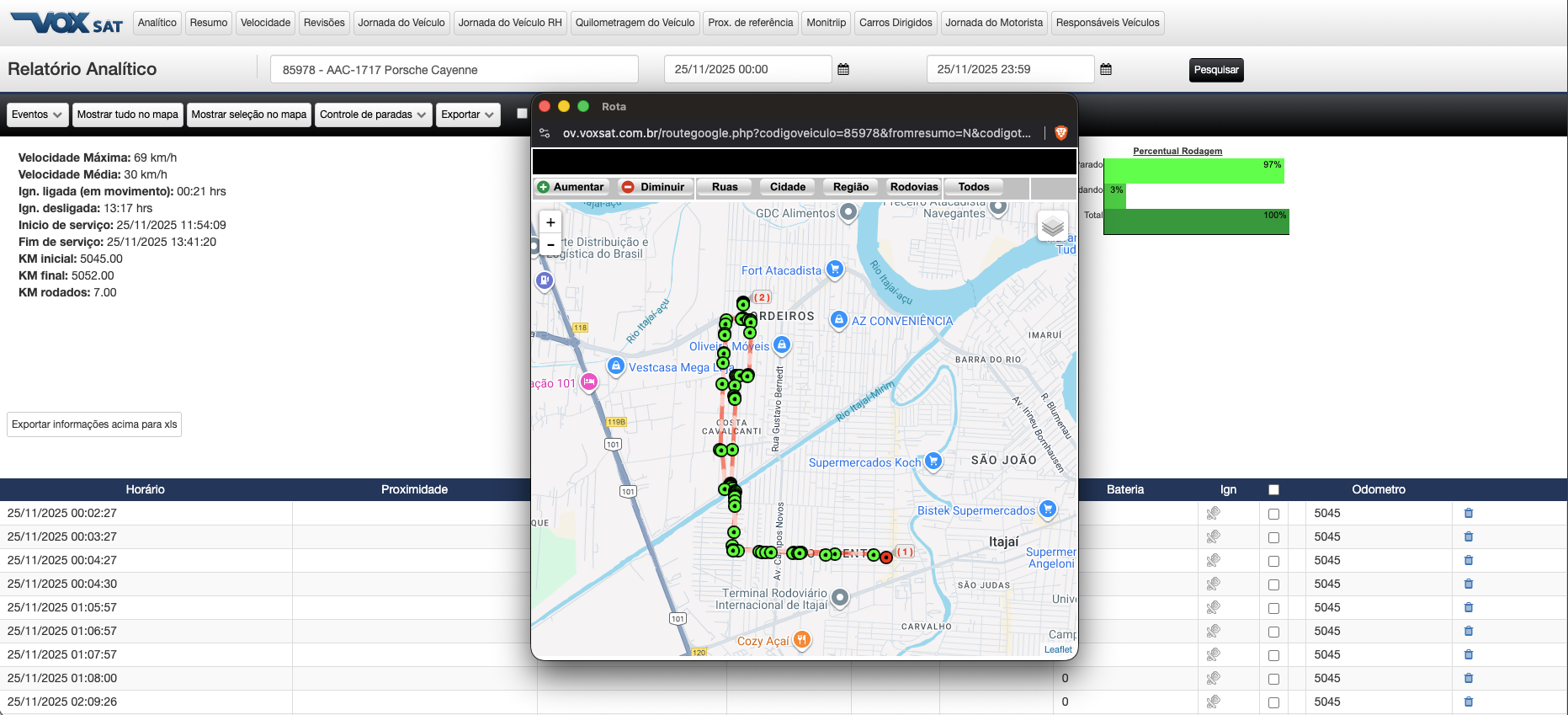Switch to the Velocidade tab
This screenshot has height=715, width=1568.
[265, 23]
